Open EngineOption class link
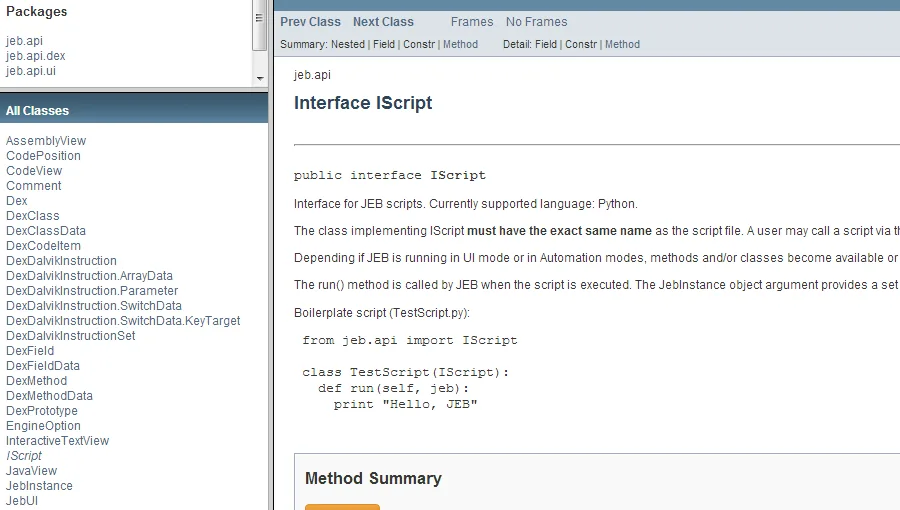The width and height of the screenshot is (900, 510). point(43,425)
